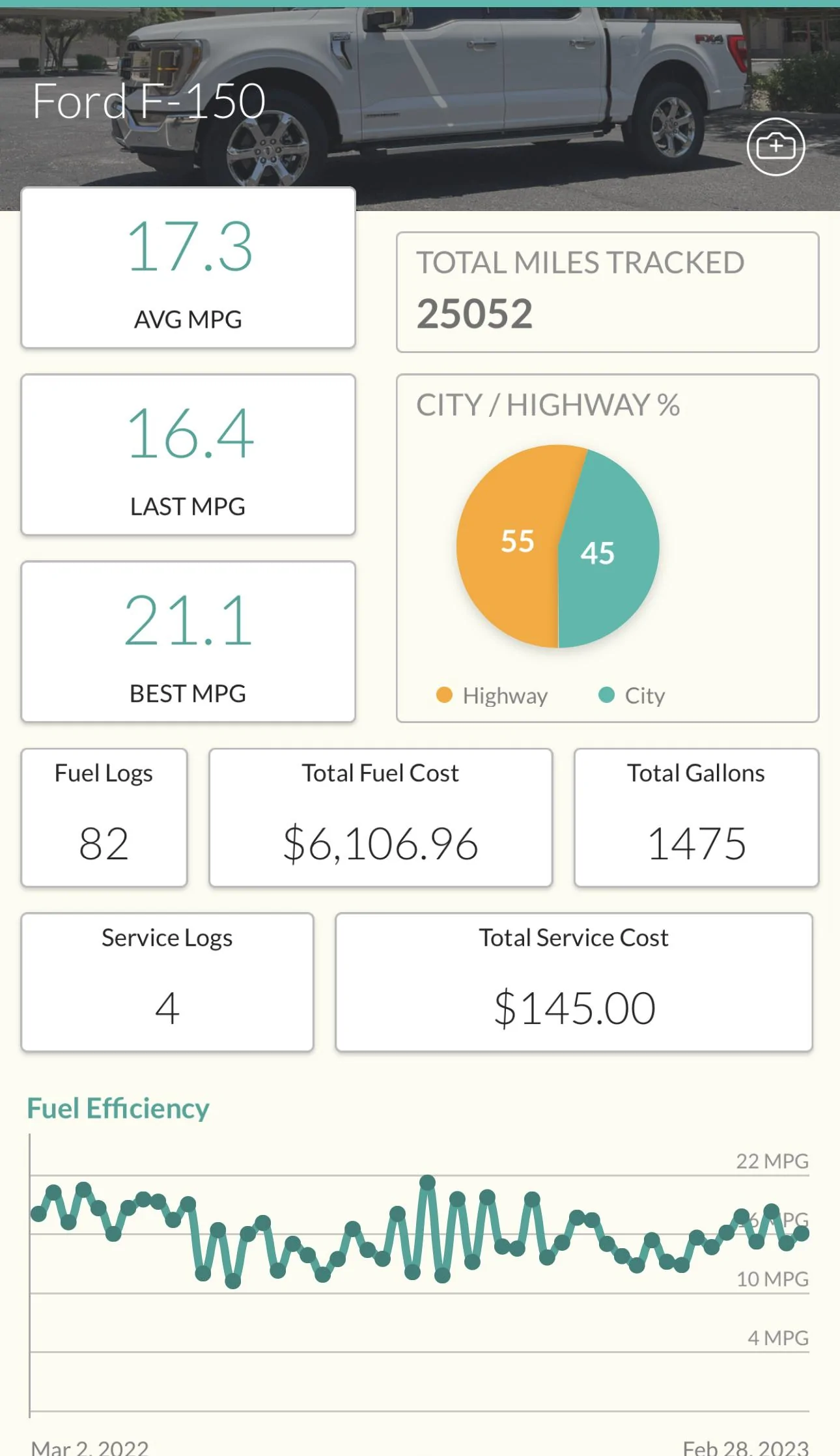Open the Fuel Logs card
Screen dimensions: 840x1456
pyautogui.click(x=104, y=818)
